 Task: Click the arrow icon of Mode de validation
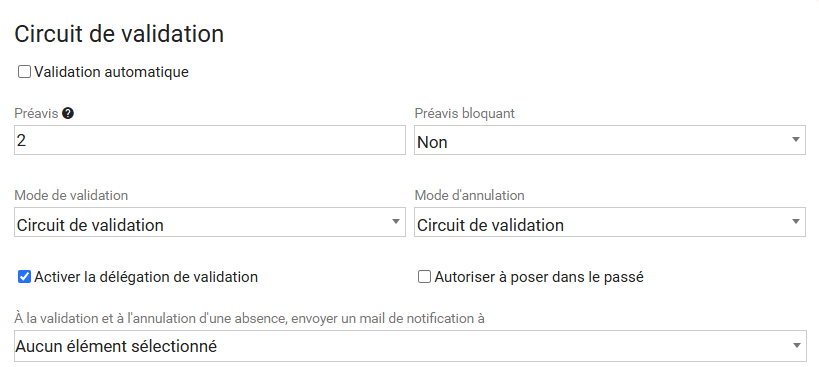tap(395, 221)
